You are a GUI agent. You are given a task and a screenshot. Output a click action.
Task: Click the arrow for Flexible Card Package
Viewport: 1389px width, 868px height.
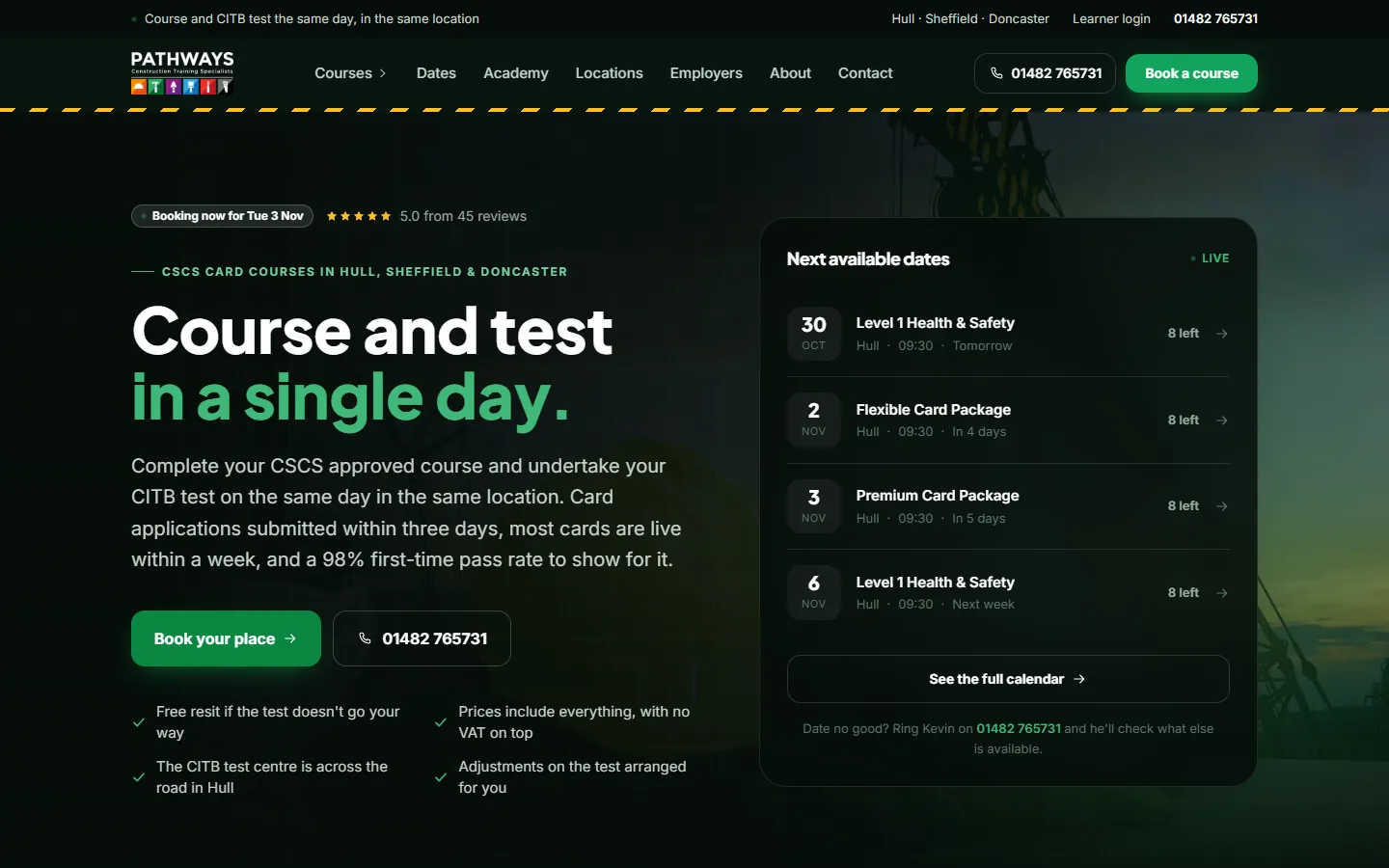[x=1222, y=420]
